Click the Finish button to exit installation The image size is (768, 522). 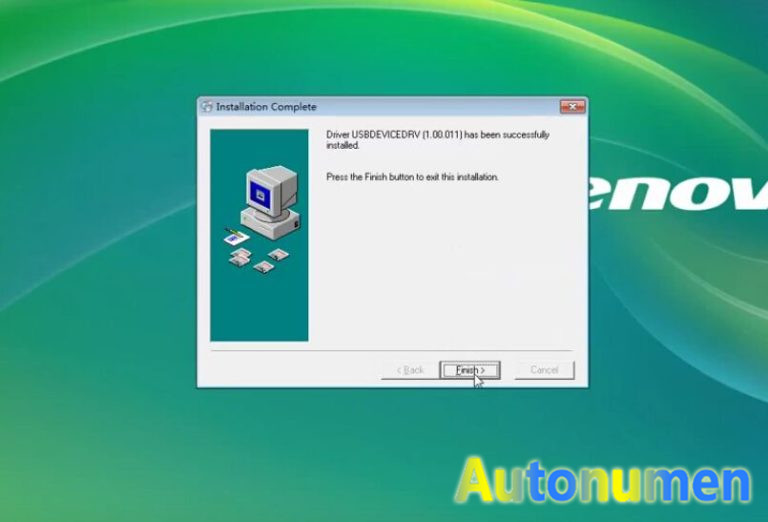(470, 370)
